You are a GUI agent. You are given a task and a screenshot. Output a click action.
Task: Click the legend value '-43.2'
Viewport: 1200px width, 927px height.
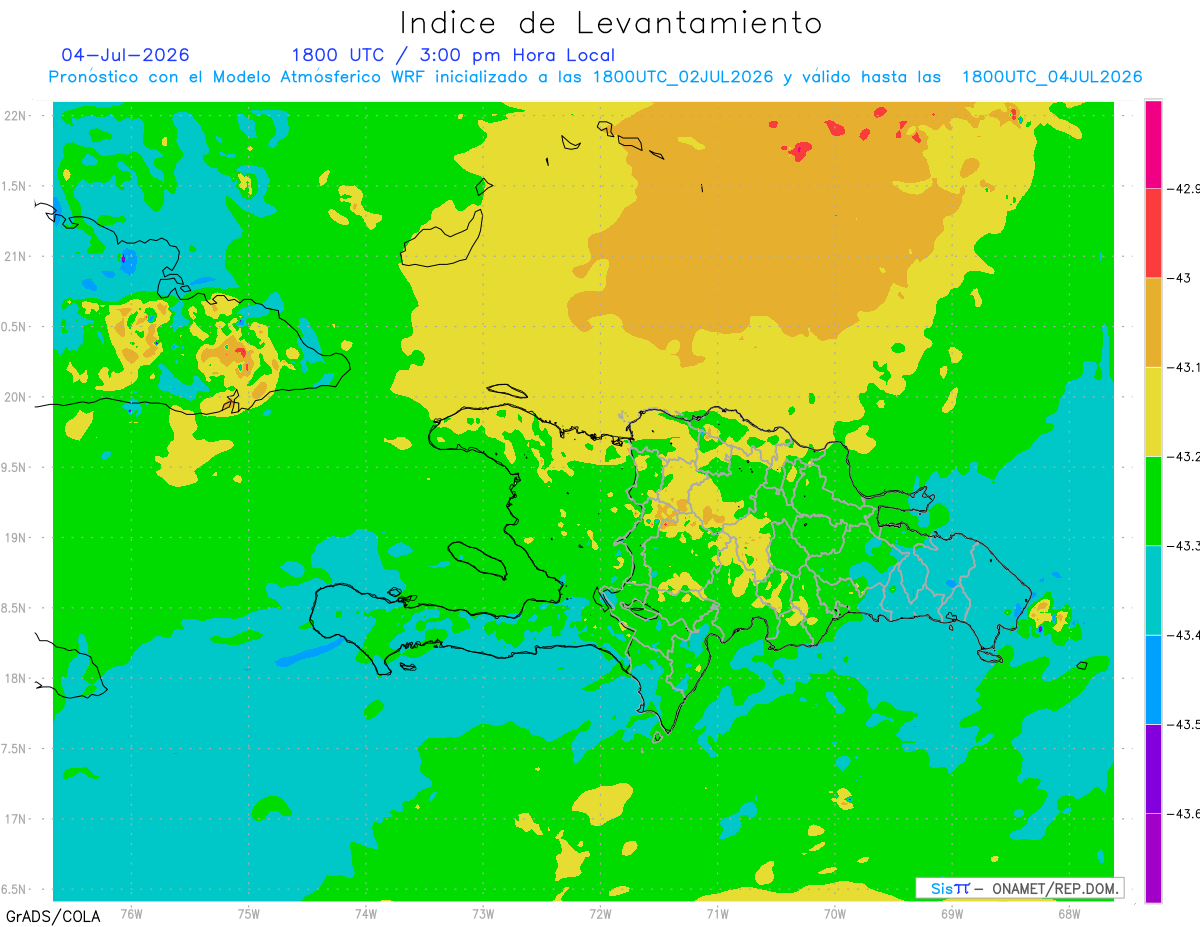[1185, 457]
